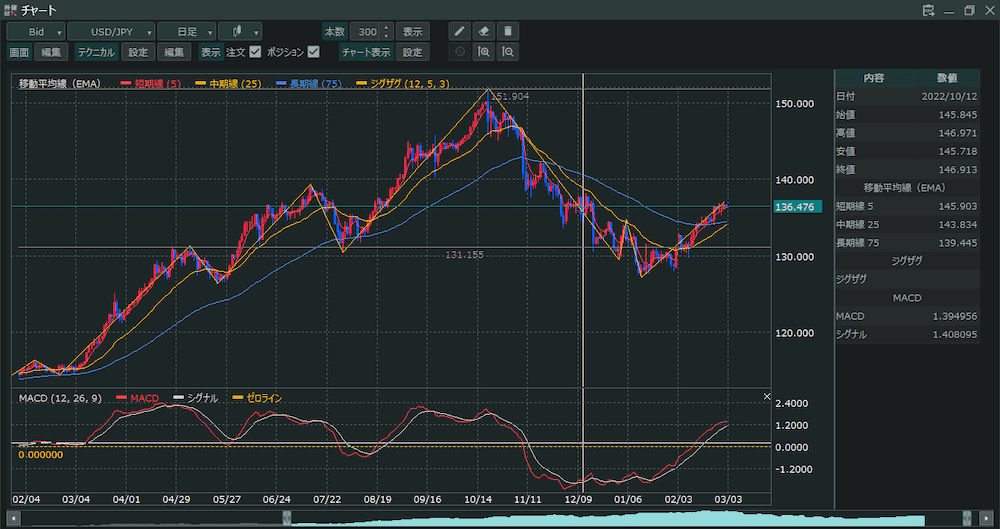Image resolution: width=1000 pixels, height=529 pixels.
Task: Click the 移動平均線（EMA）chart title
Action: coord(60,84)
